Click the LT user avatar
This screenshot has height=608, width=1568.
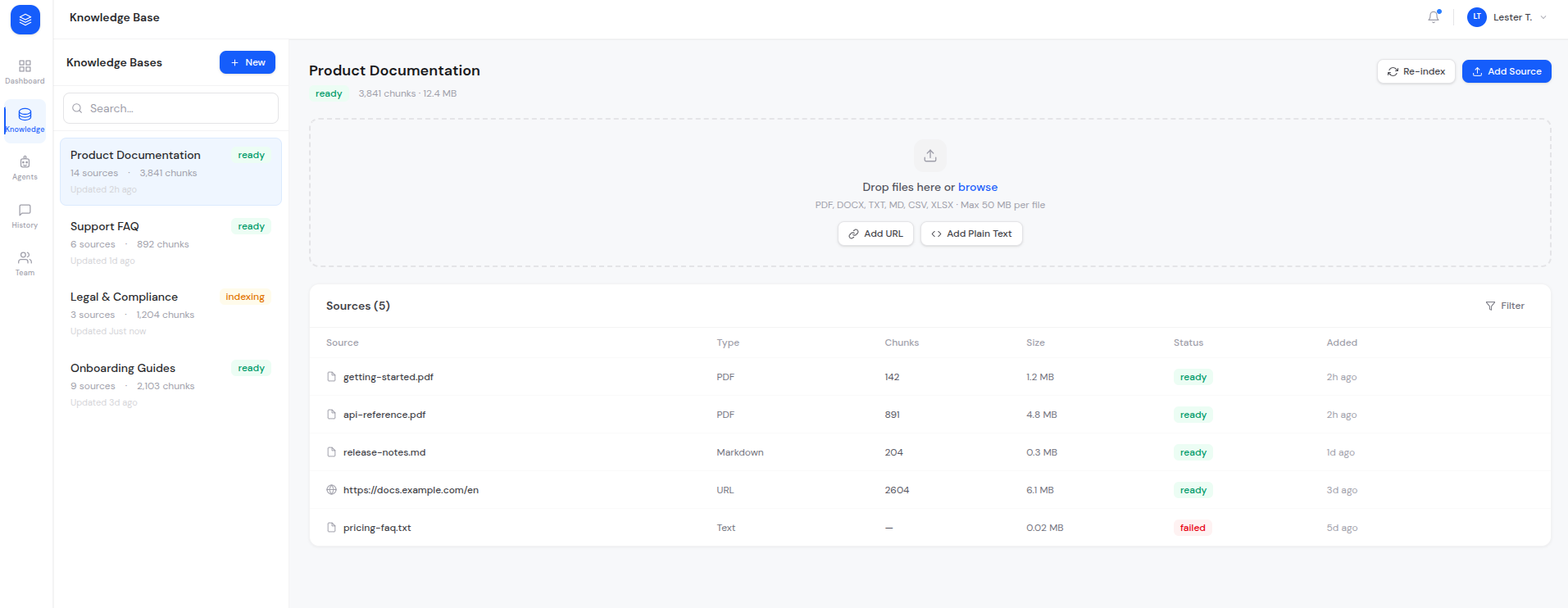coord(1477,16)
